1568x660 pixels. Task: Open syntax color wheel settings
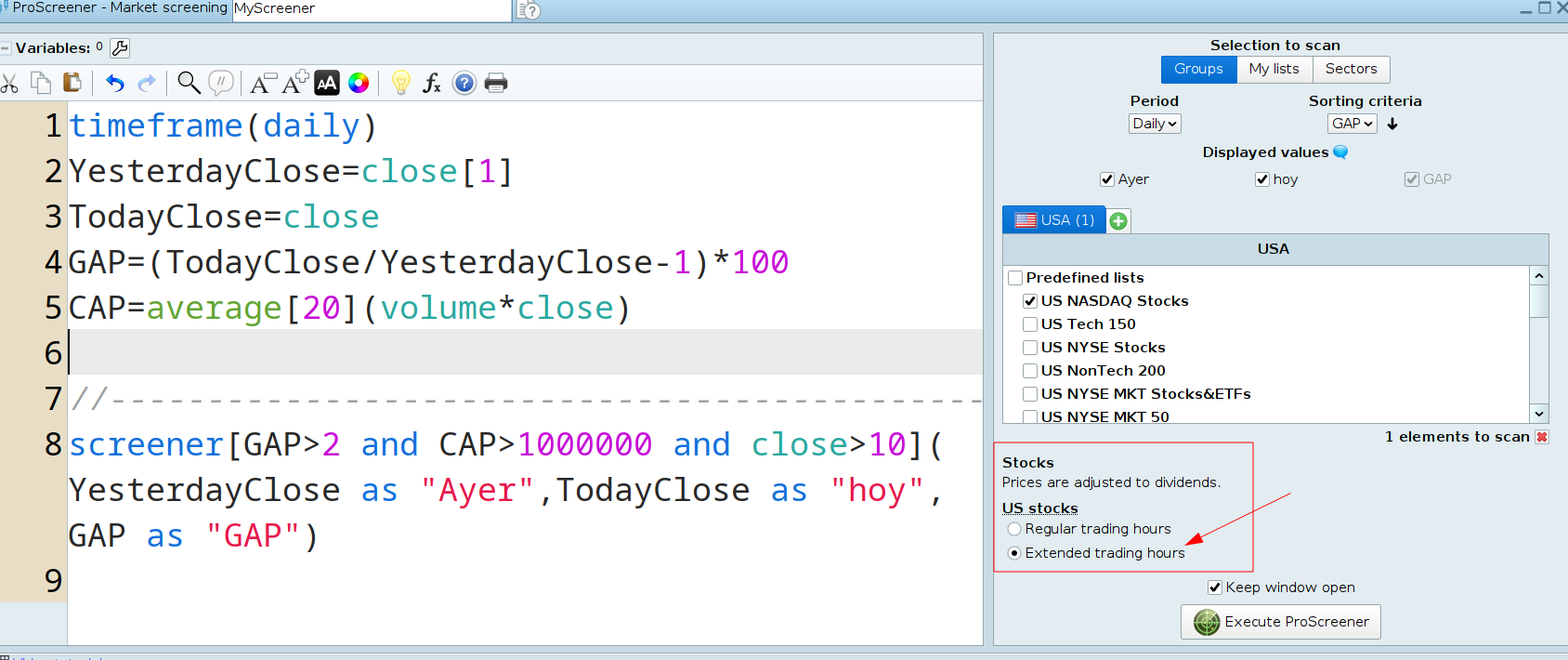point(359,84)
